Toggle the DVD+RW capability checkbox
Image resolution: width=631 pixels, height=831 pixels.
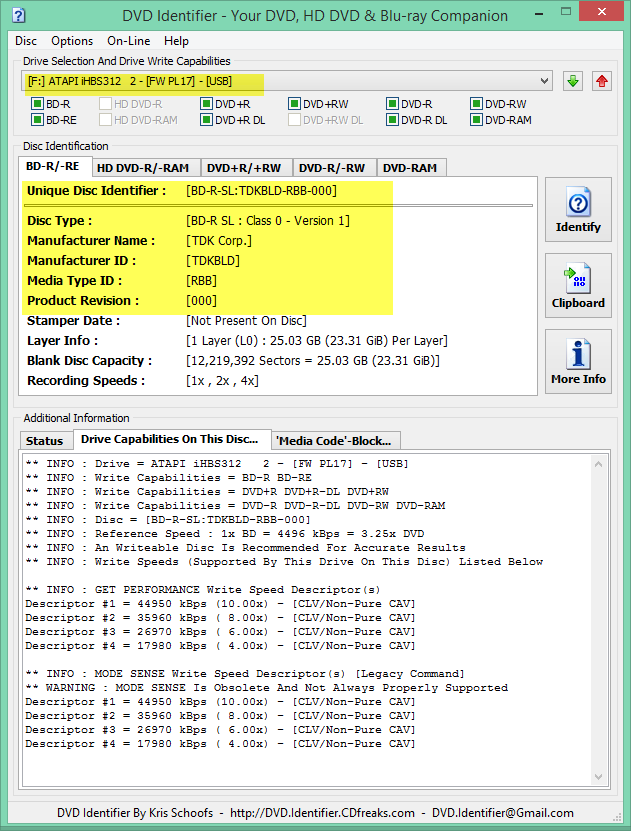coord(294,104)
